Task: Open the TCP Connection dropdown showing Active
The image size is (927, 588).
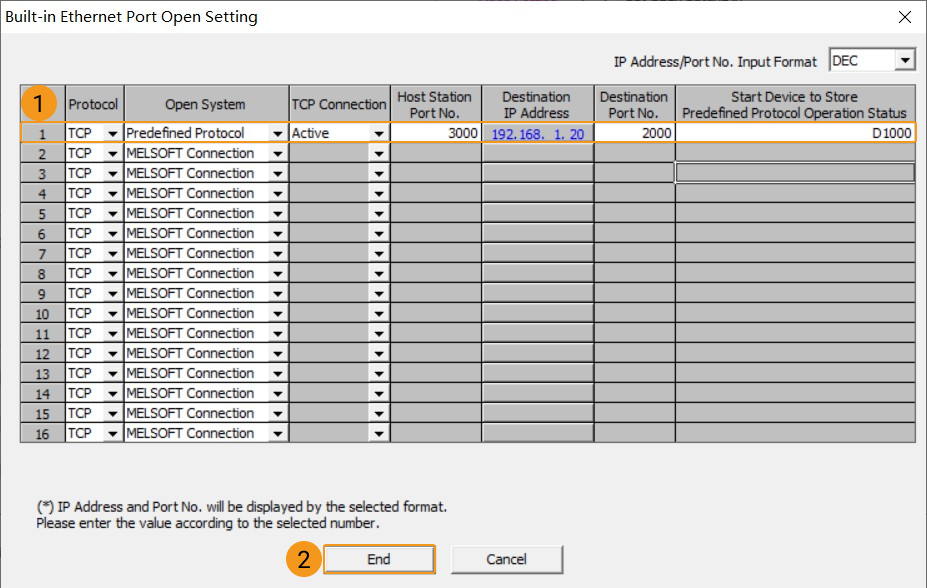Action: [x=377, y=133]
